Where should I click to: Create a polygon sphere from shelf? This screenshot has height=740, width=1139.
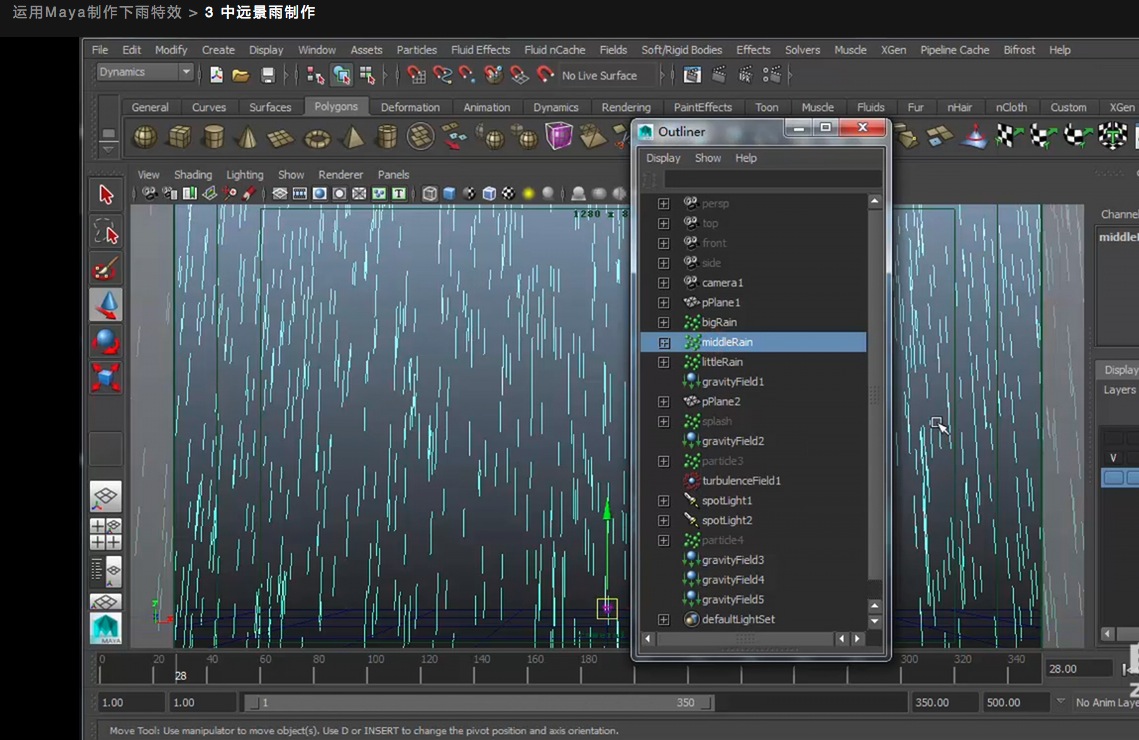pos(145,137)
